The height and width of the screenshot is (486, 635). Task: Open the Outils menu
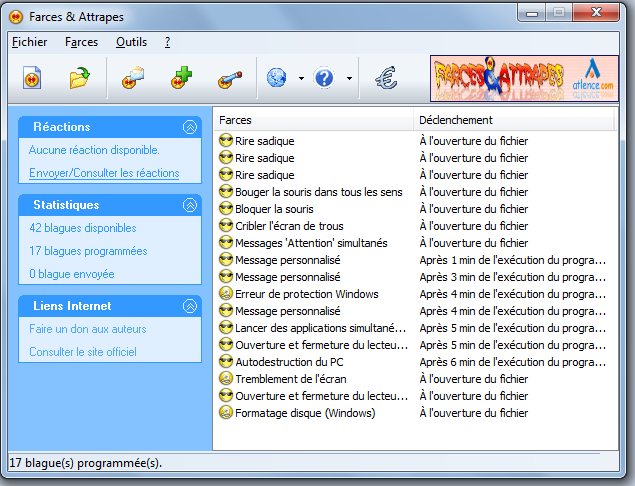coord(131,42)
